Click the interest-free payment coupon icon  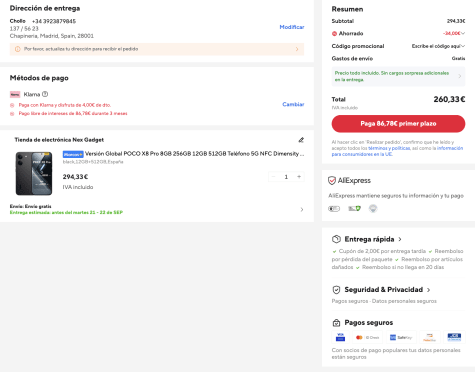[12, 114]
